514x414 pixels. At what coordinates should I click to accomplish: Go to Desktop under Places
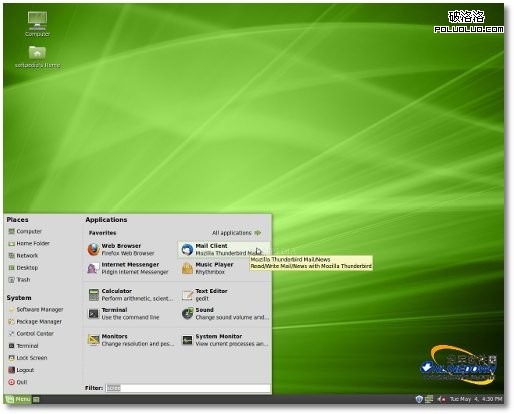tap(23, 268)
